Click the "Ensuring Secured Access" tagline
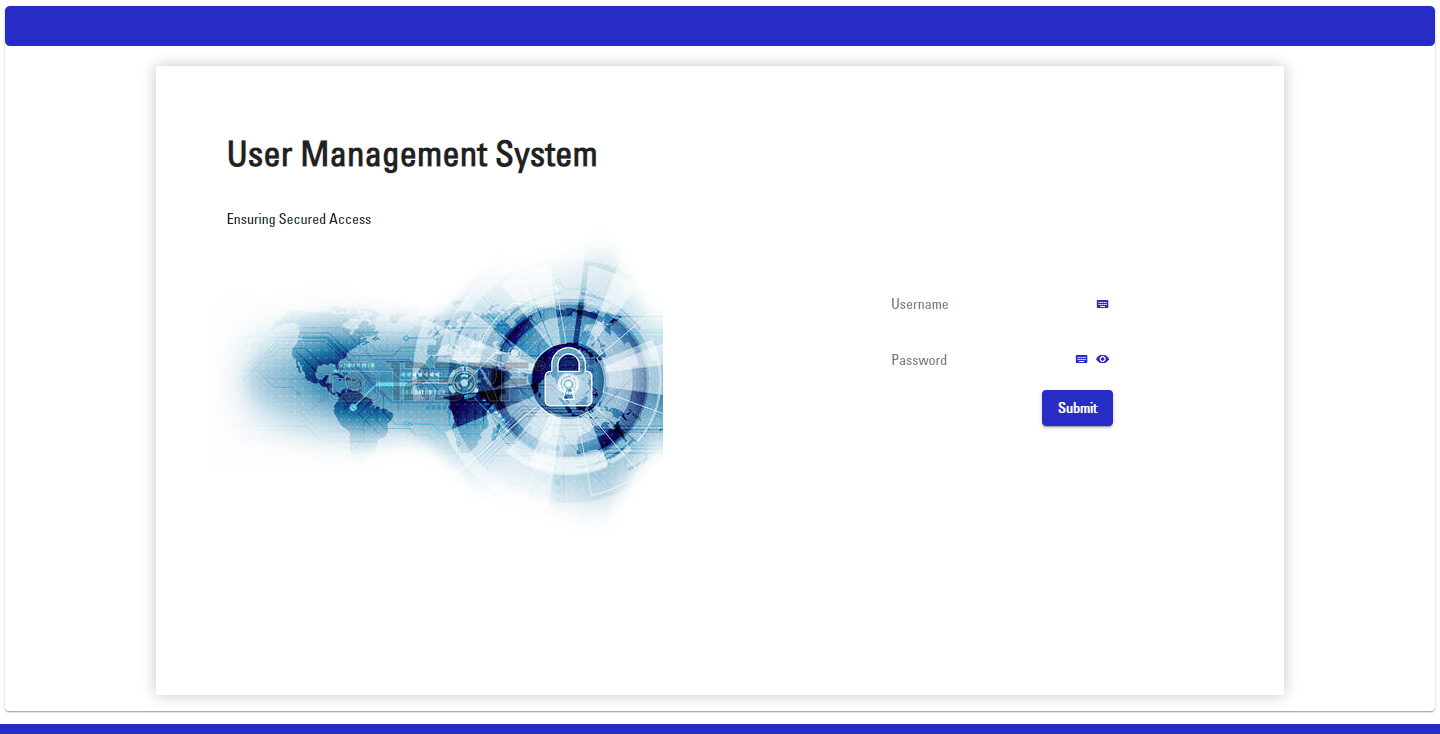Viewport: 1440px width, 734px height. point(298,219)
